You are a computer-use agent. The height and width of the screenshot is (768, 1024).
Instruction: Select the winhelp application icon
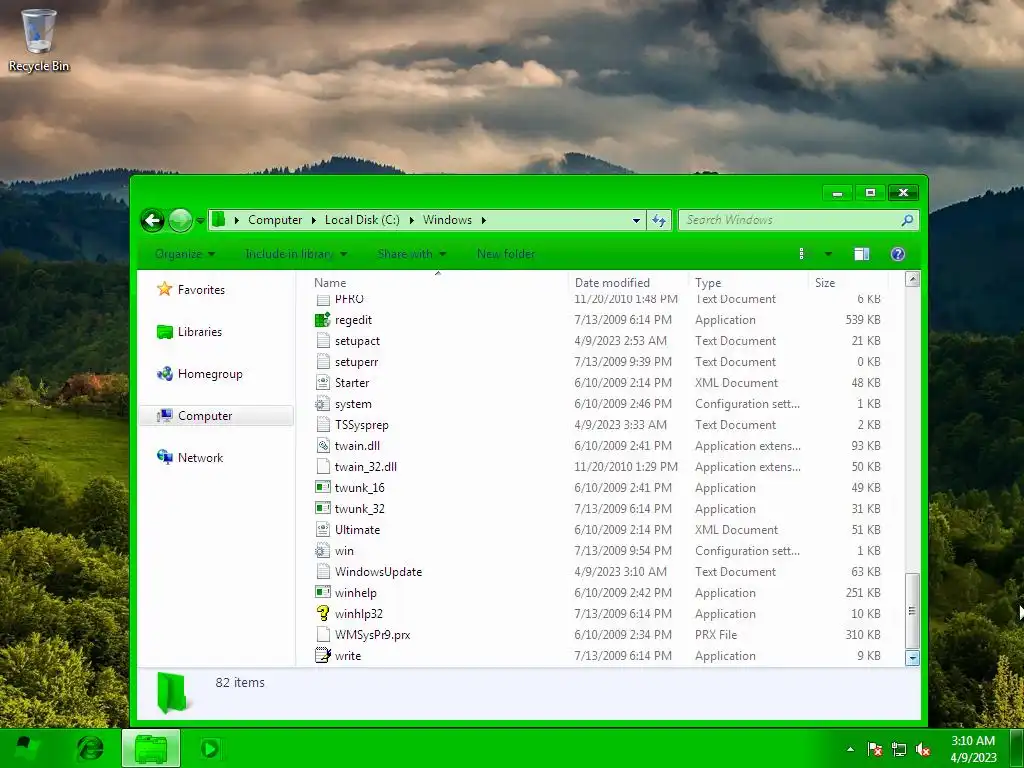pos(323,592)
